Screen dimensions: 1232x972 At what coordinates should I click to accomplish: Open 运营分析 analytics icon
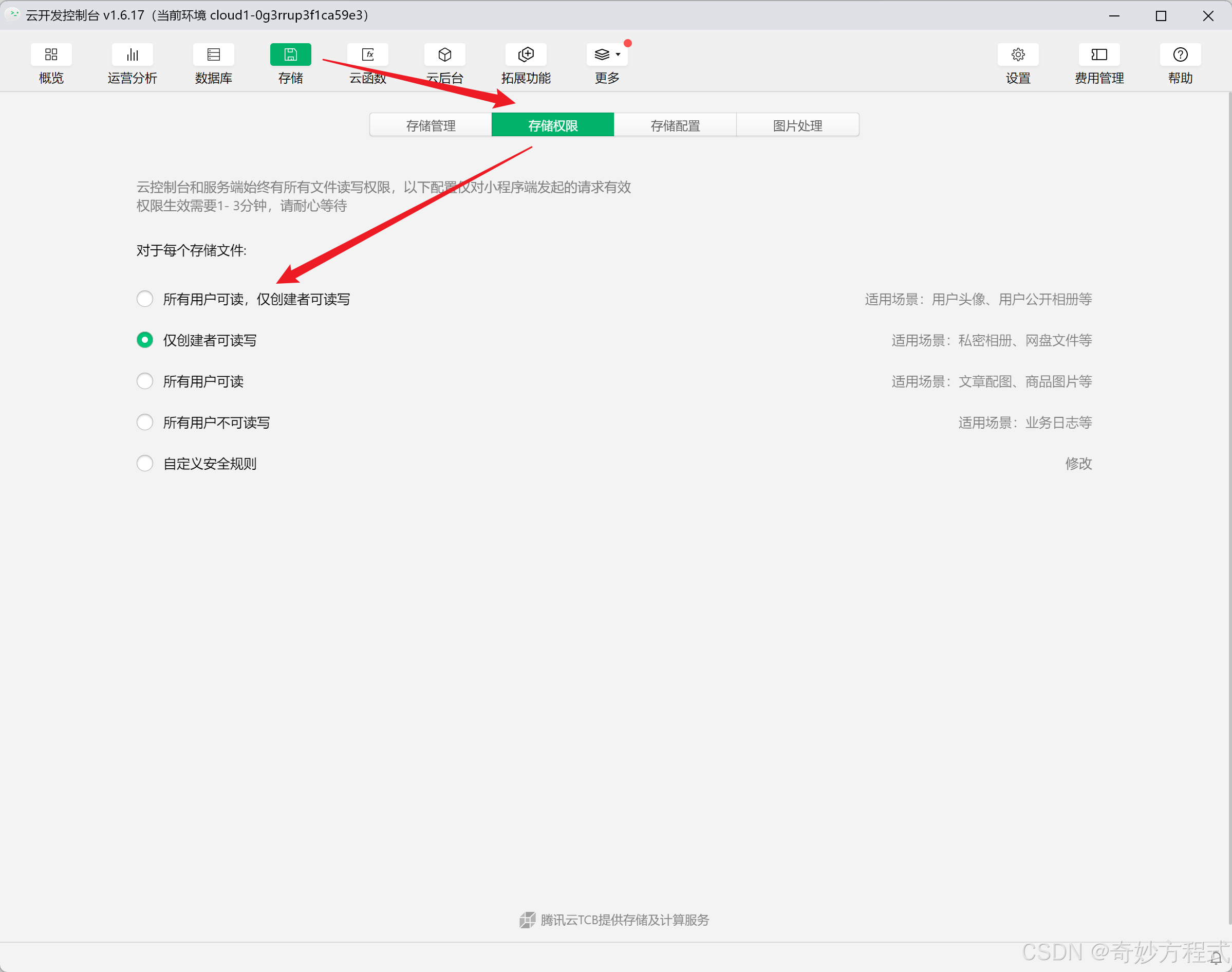132,54
